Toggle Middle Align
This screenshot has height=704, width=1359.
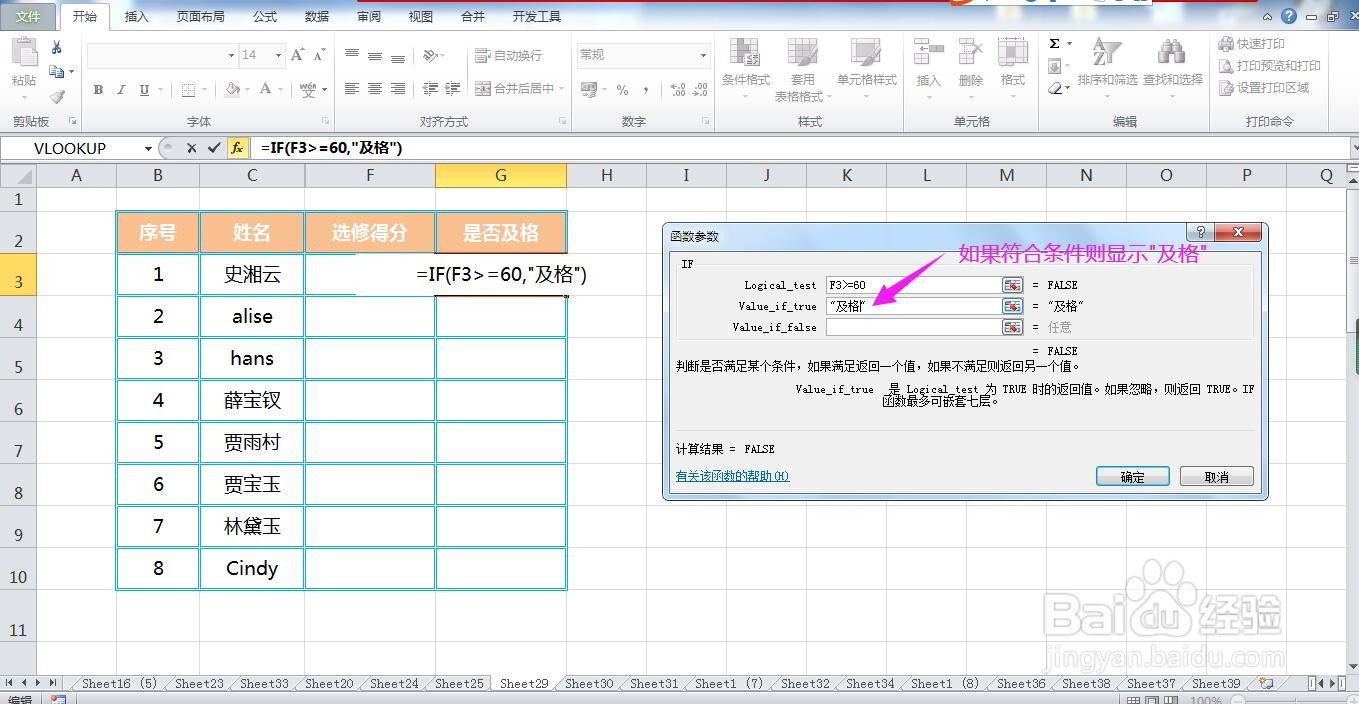click(x=375, y=56)
